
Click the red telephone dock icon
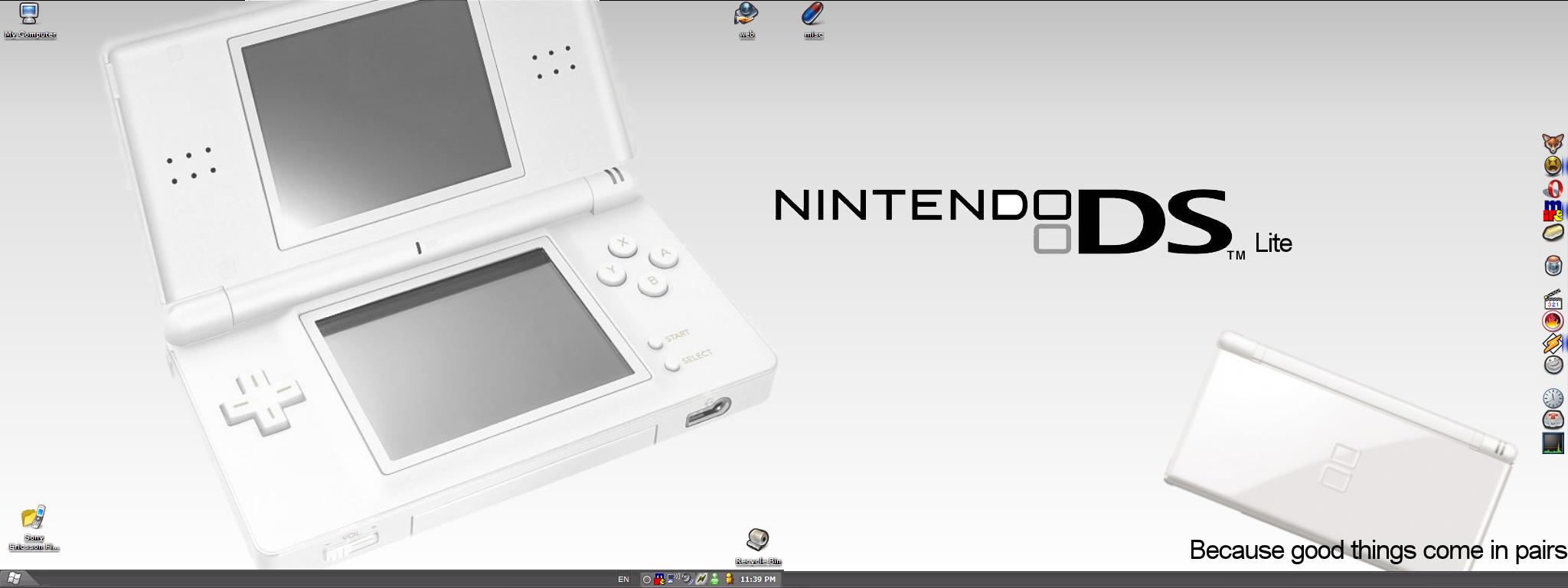(1553, 420)
